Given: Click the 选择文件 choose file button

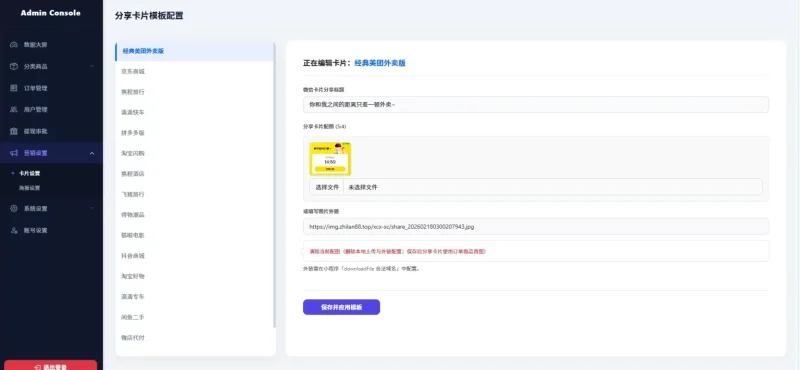Looking at the screenshot, I should coord(327,187).
